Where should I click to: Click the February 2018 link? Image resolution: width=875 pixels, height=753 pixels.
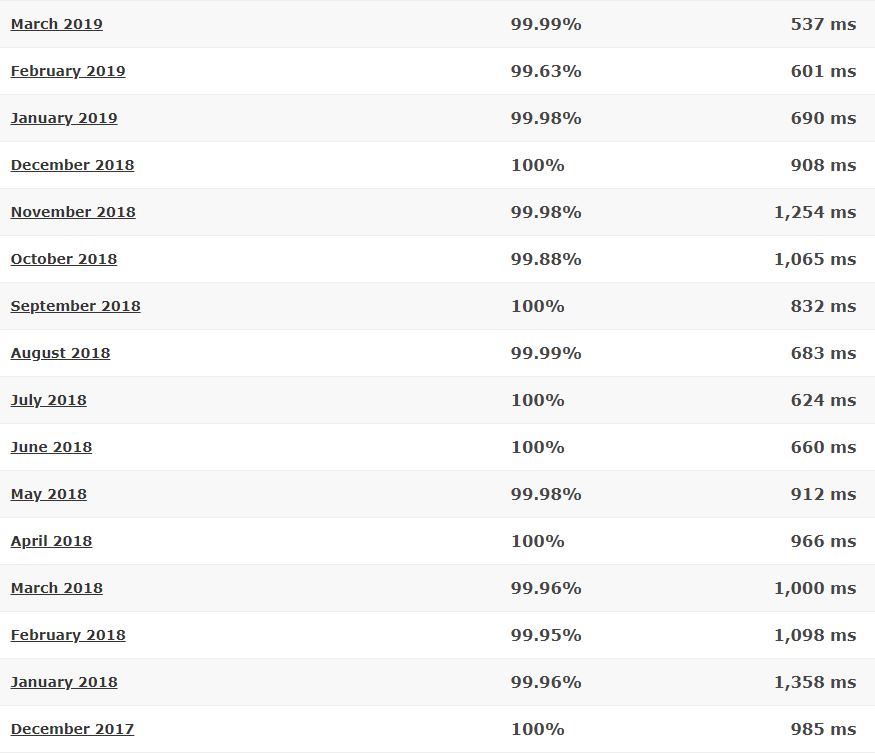click(x=68, y=635)
